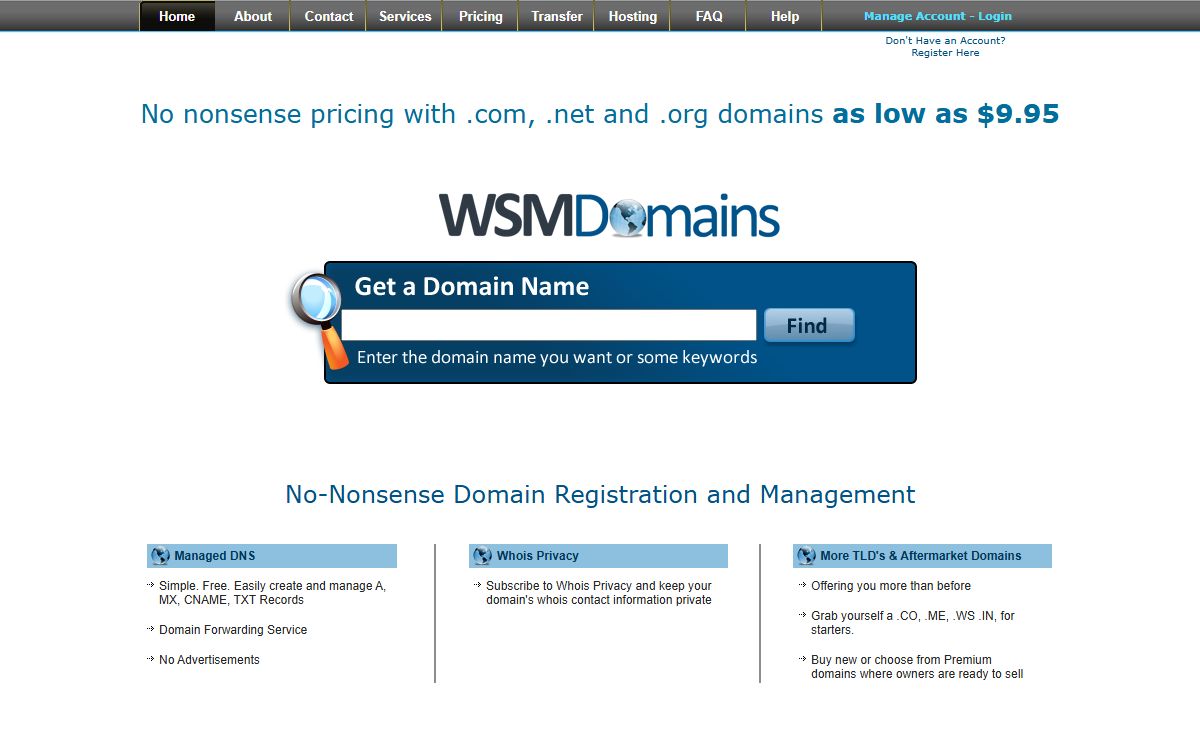This screenshot has height=740, width=1200.
Task: Click the Find button
Action: pyautogui.click(x=809, y=326)
